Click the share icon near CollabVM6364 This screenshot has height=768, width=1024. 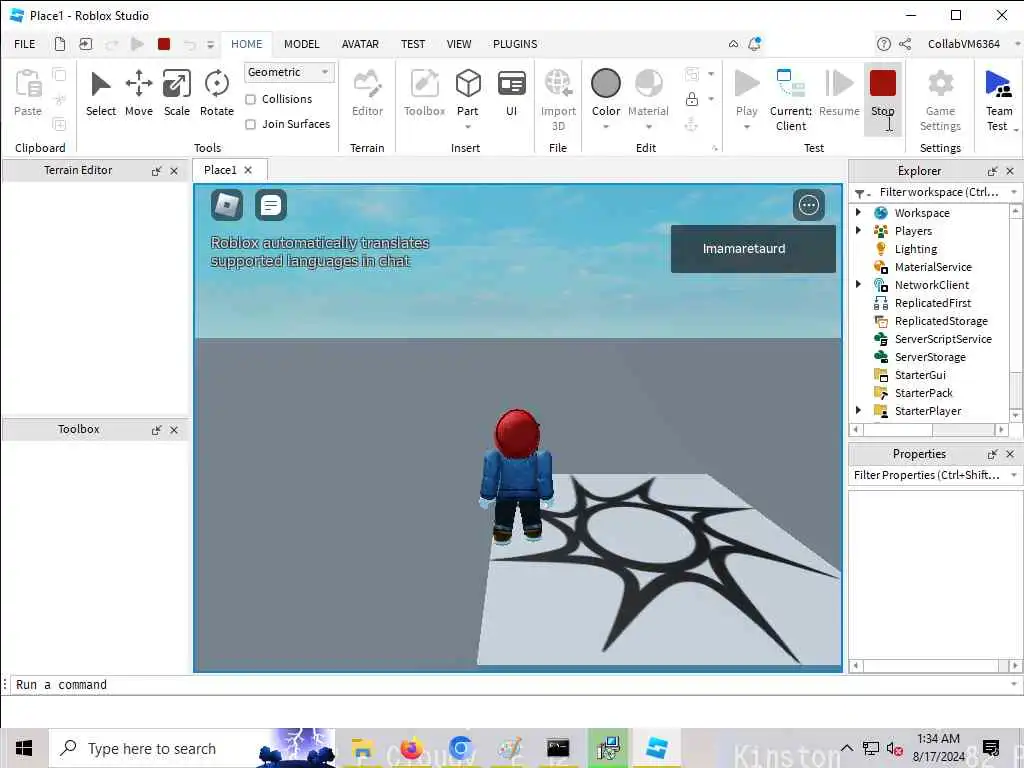[904, 44]
